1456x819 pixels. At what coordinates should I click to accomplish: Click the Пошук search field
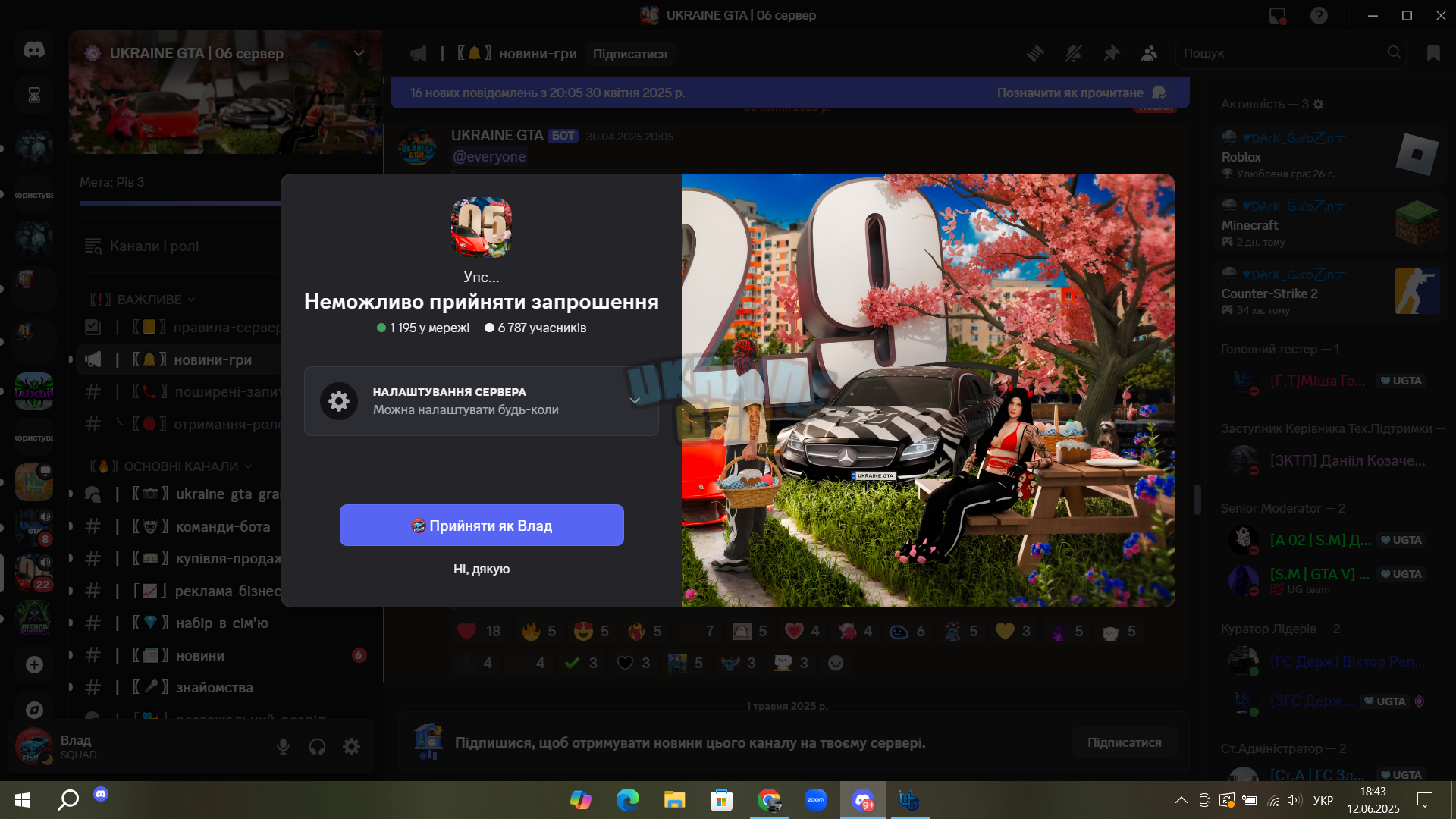pyautogui.click(x=1291, y=54)
